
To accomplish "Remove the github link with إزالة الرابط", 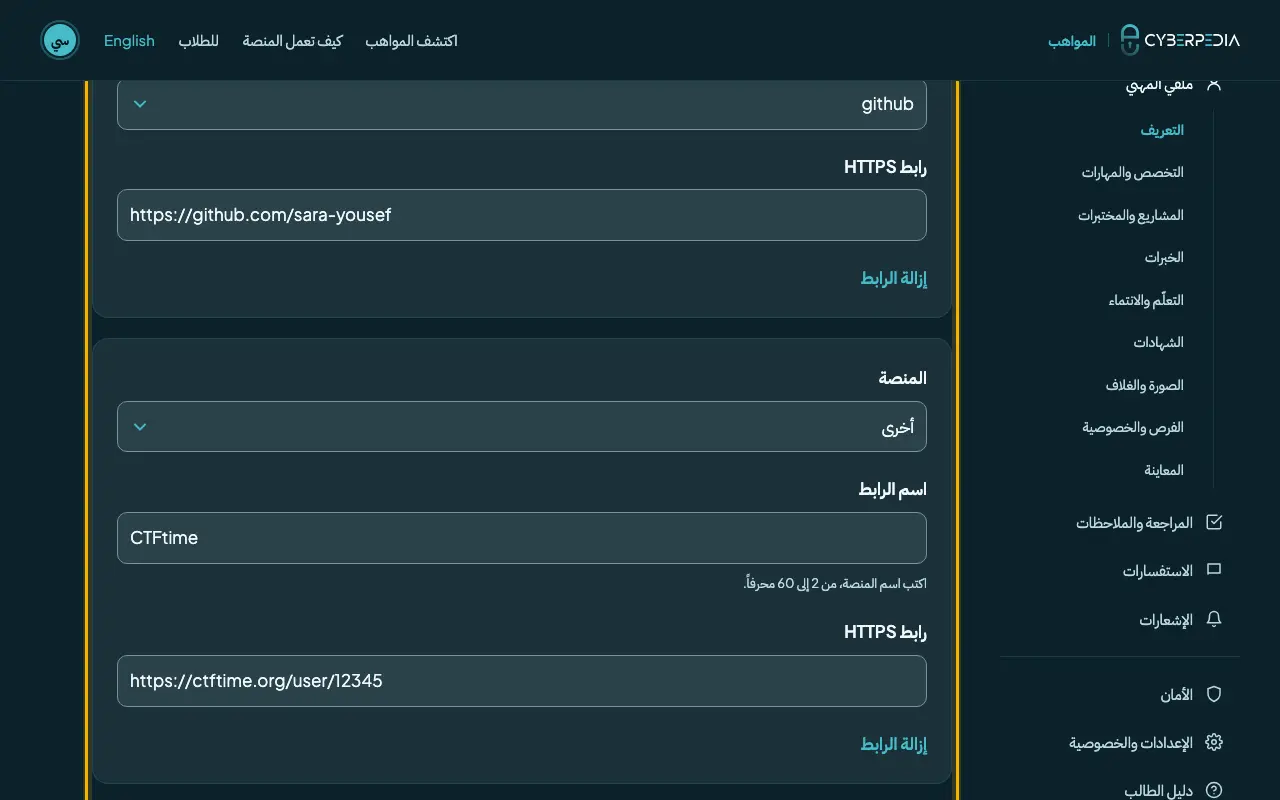I will click(894, 278).
